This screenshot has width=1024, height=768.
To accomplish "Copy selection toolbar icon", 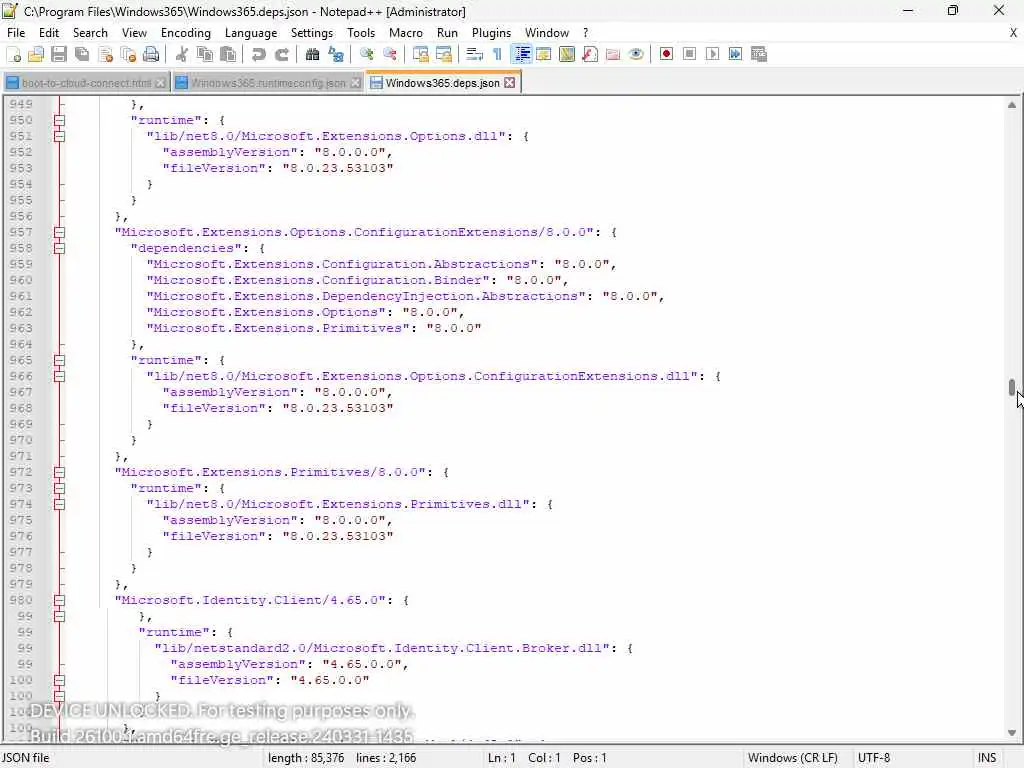I will (205, 54).
